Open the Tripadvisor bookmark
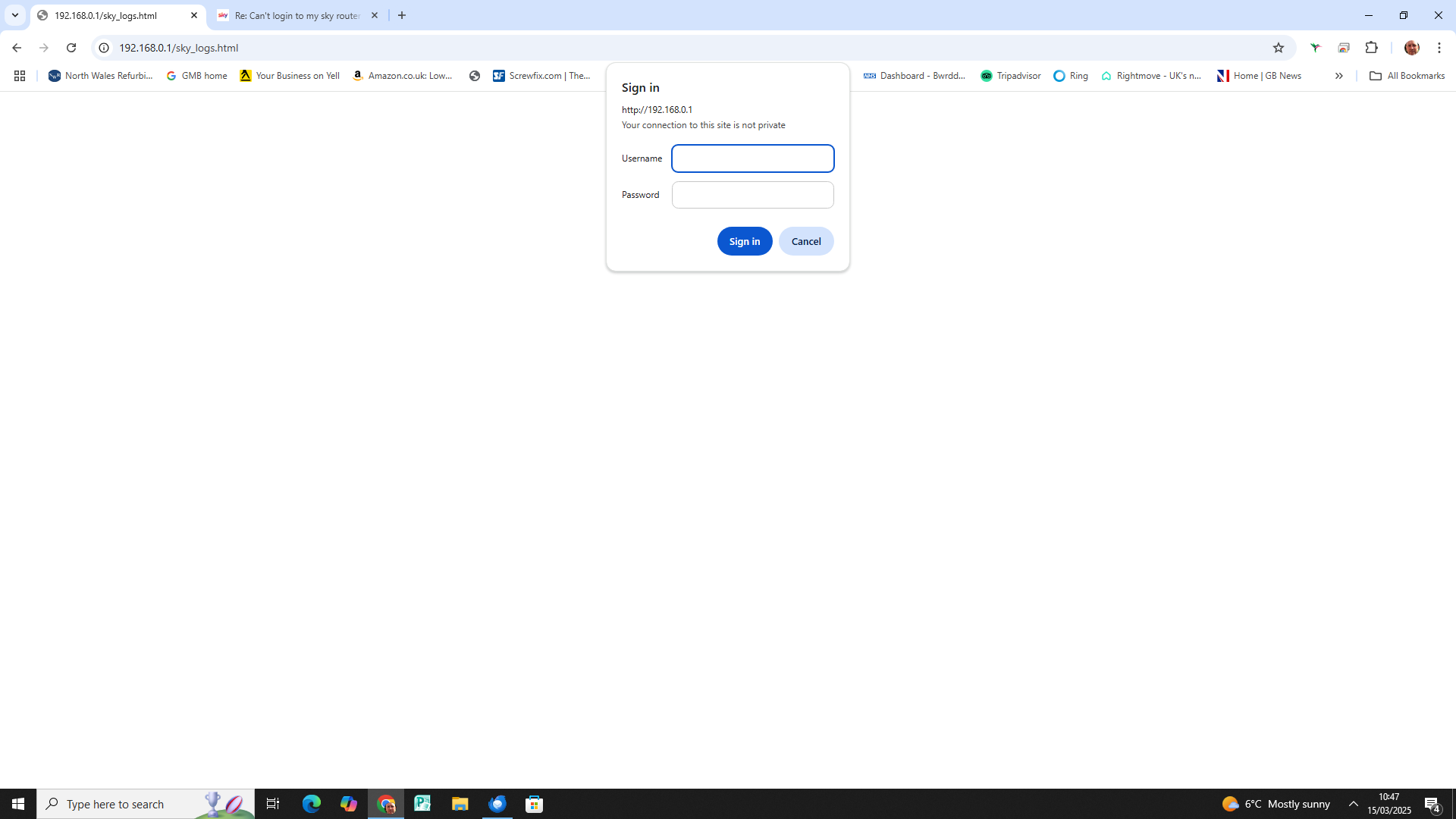The image size is (1456, 819). (1010, 75)
